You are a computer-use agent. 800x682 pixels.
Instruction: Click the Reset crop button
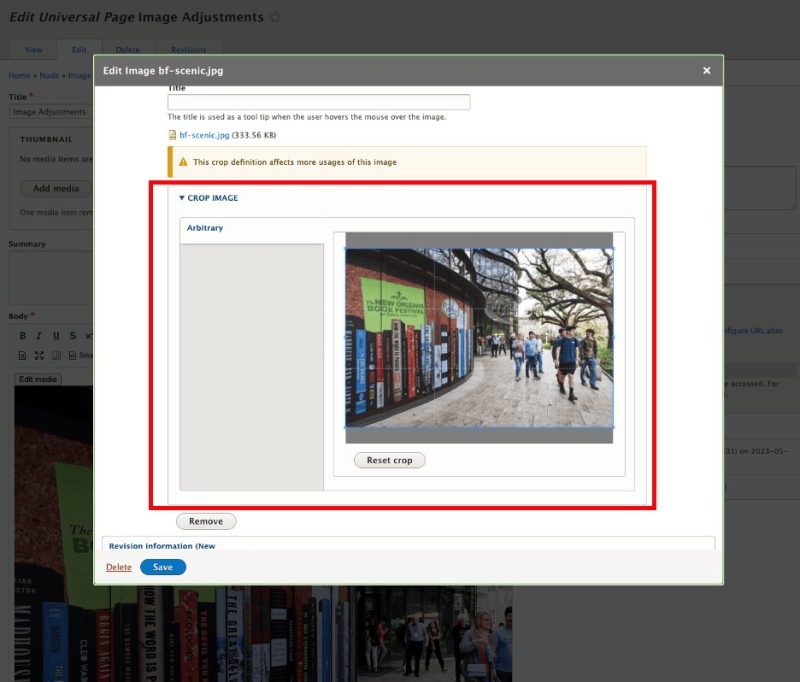389,460
